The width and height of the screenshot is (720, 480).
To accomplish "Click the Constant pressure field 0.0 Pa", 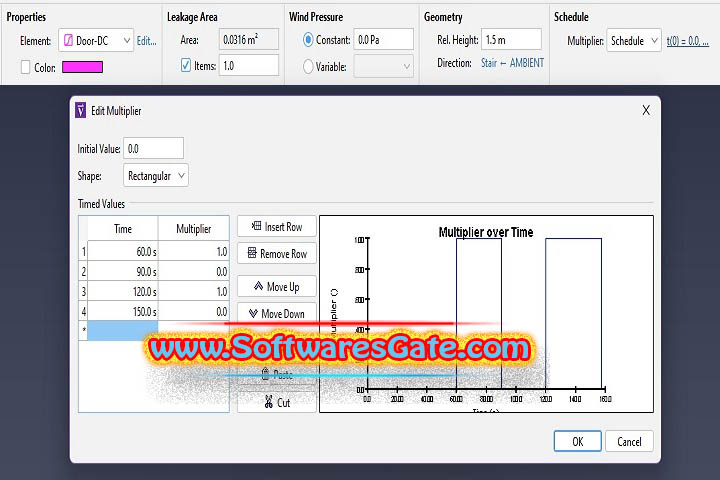I will coord(383,39).
